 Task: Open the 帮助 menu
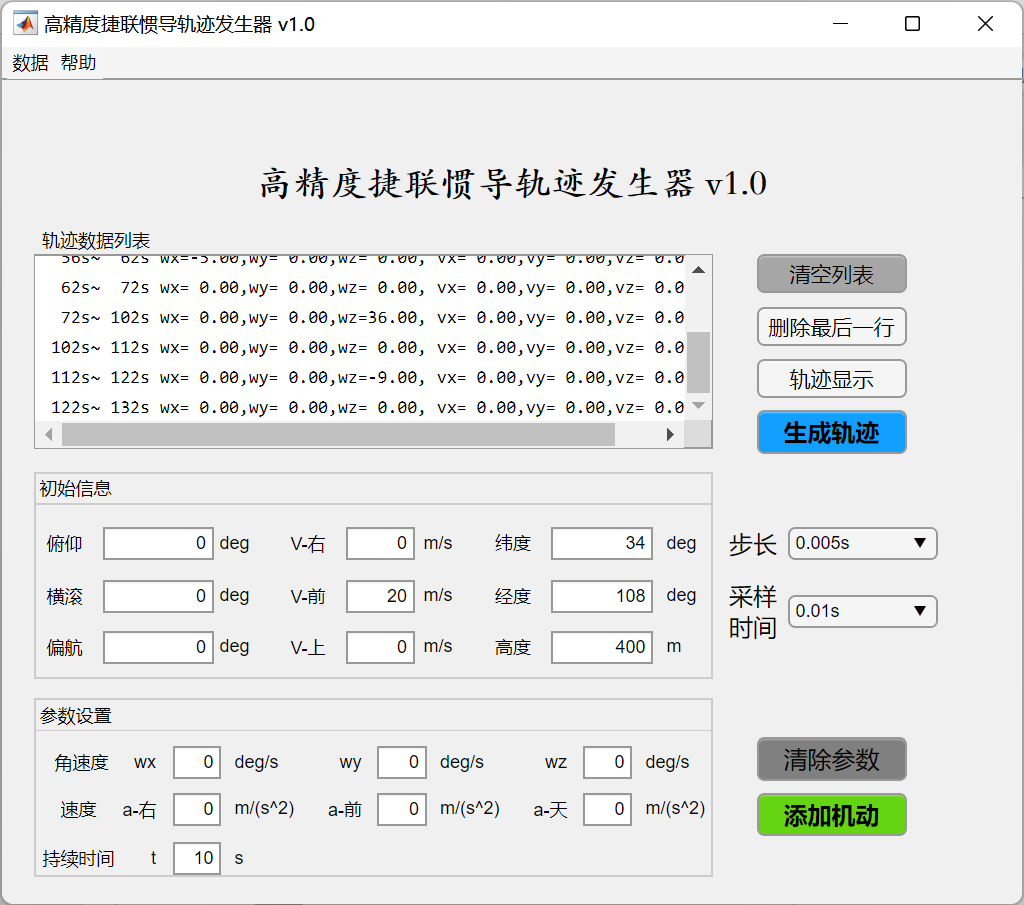78,63
